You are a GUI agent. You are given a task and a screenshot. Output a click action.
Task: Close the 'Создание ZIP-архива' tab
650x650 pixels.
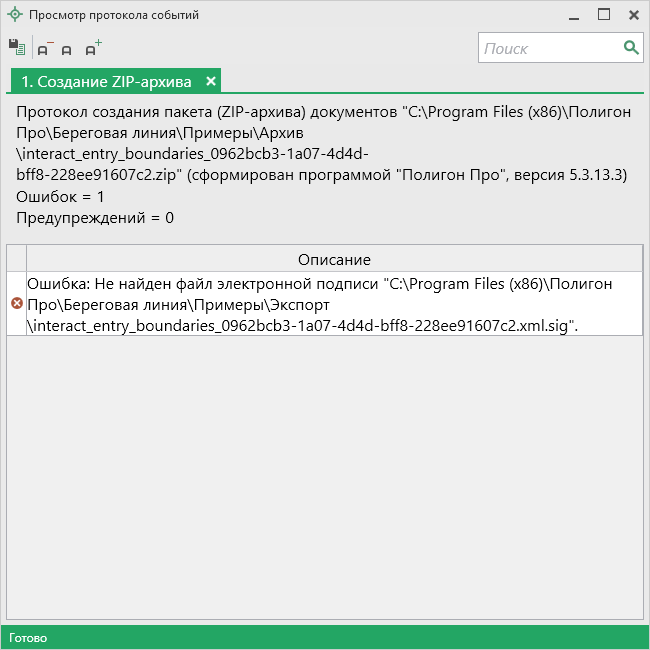(211, 81)
